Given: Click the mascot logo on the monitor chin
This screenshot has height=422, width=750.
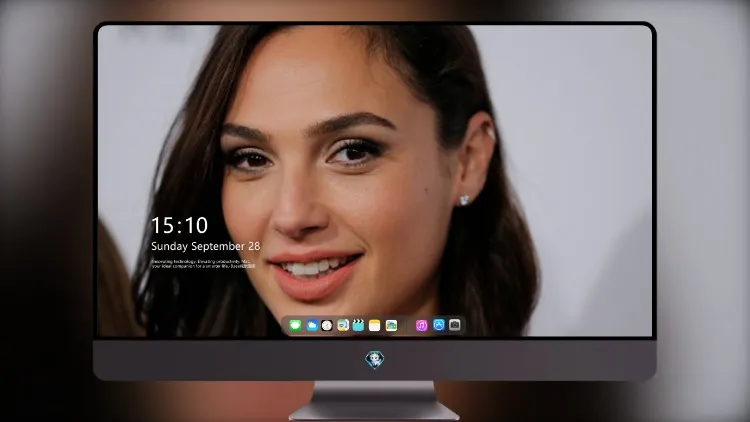Looking at the screenshot, I should 375,360.
